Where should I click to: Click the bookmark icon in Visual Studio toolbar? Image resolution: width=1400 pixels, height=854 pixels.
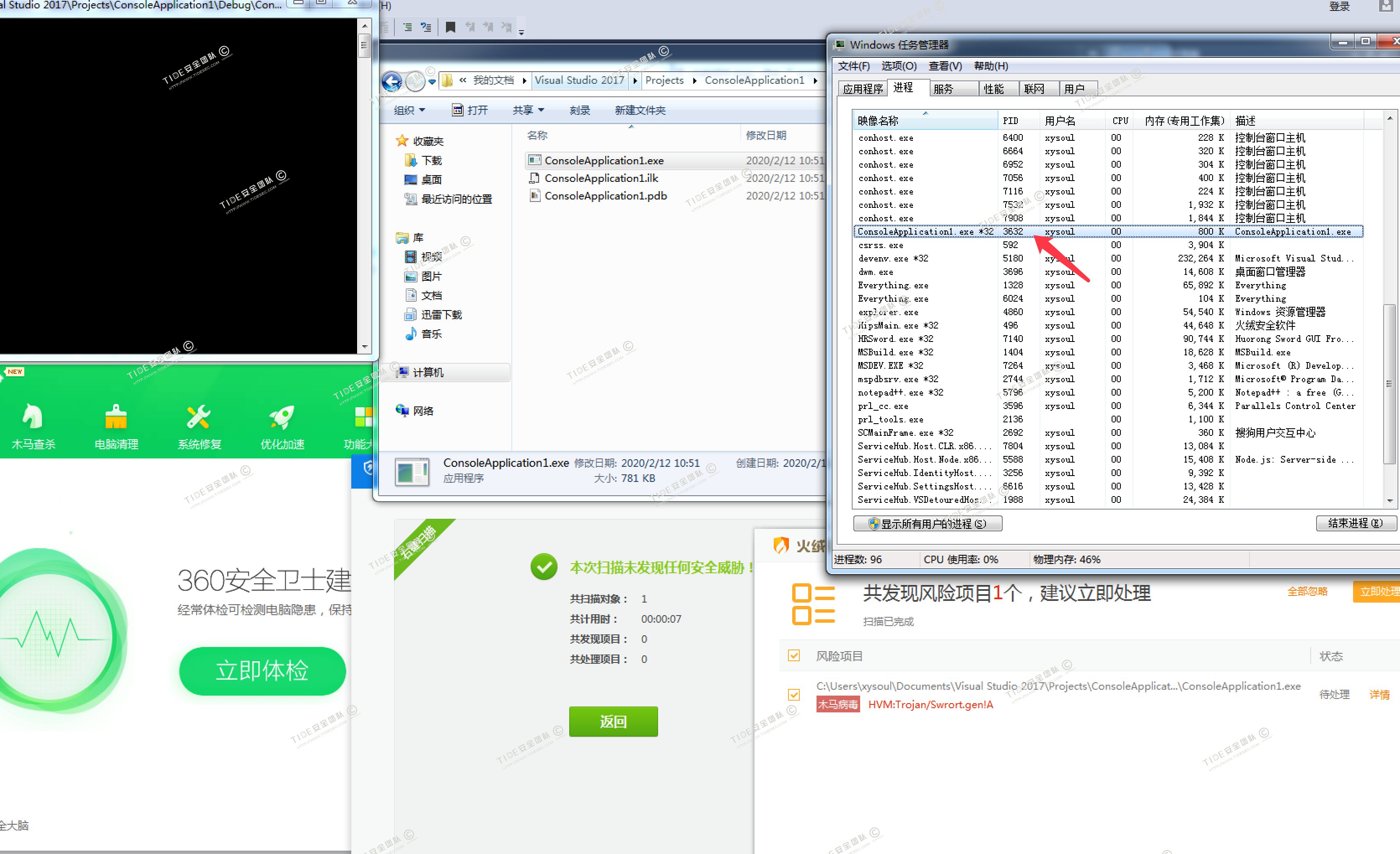(450, 27)
